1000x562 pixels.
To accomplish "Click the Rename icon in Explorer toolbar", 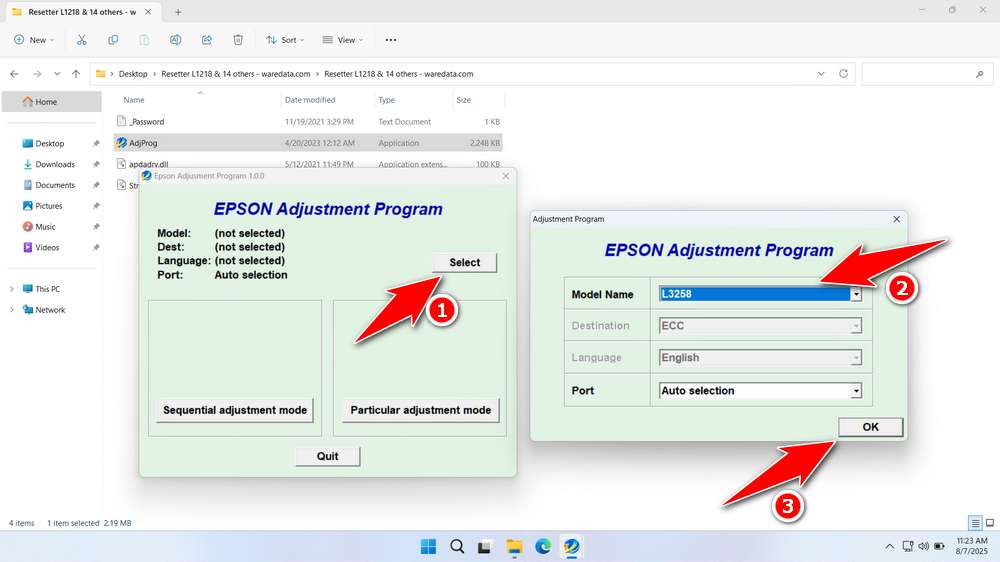I will pyautogui.click(x=175, y=40).
